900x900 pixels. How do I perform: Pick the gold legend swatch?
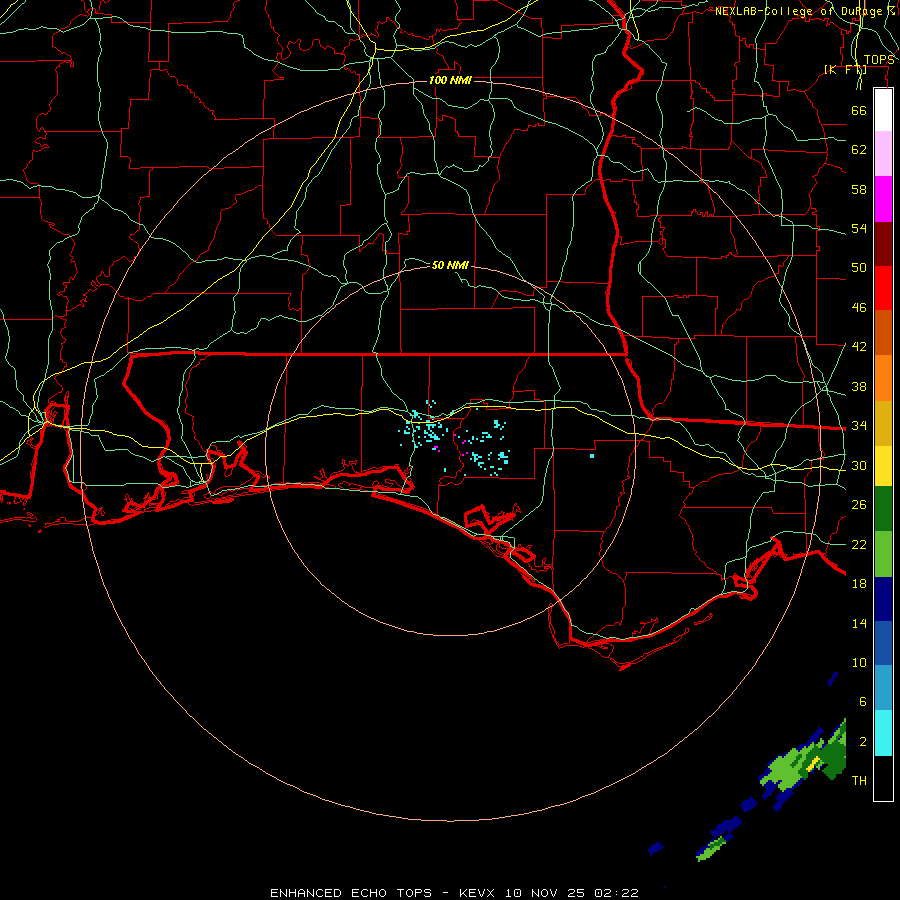tap(883, 423)
